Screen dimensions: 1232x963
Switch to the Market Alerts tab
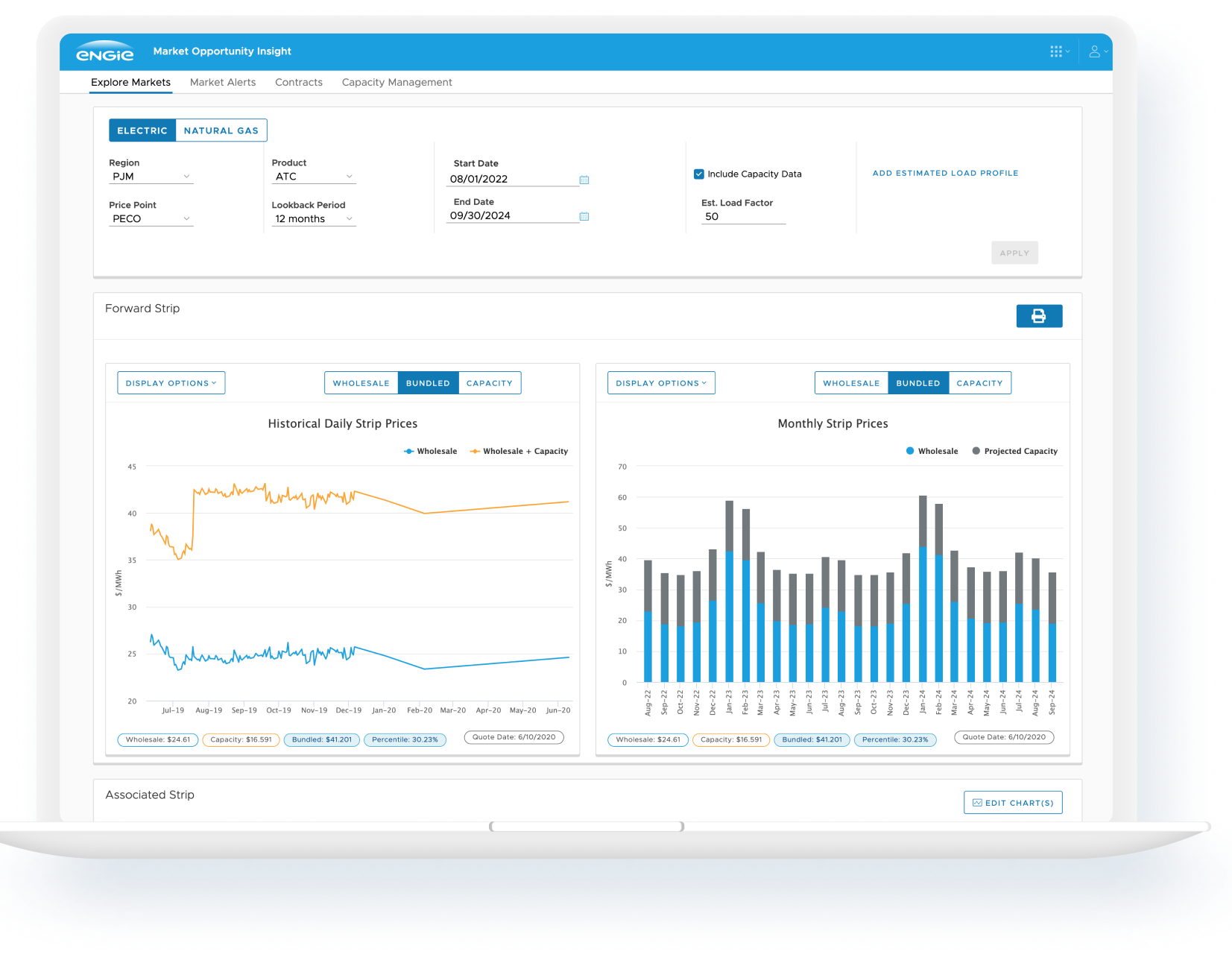point(223,82)
